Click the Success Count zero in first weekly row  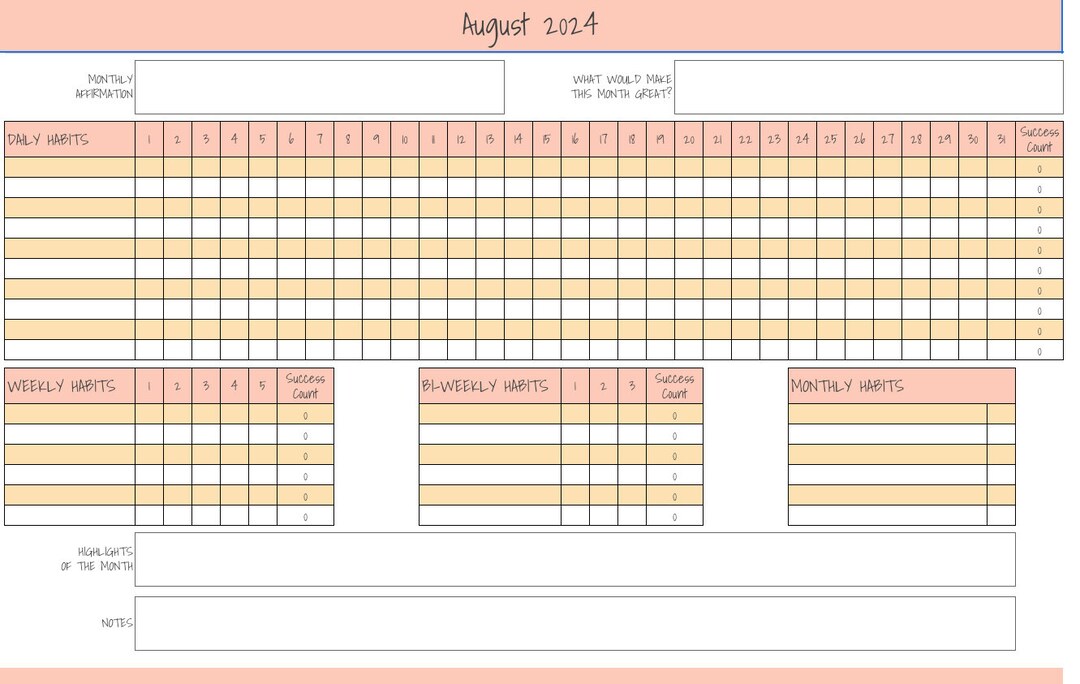coord(305,415)
